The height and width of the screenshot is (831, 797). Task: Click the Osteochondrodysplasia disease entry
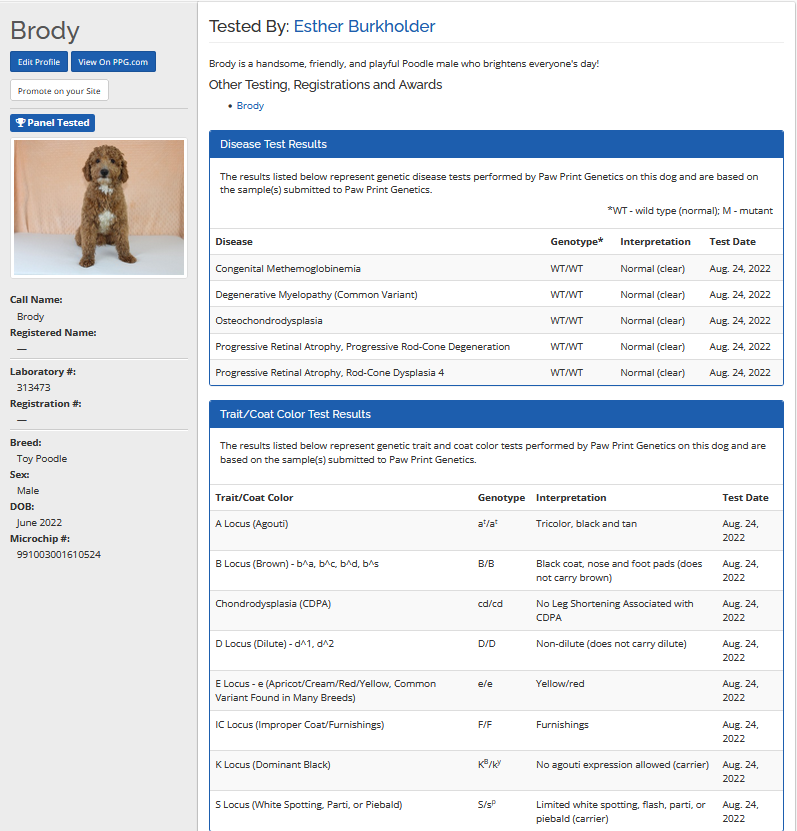tap(269, 321)
